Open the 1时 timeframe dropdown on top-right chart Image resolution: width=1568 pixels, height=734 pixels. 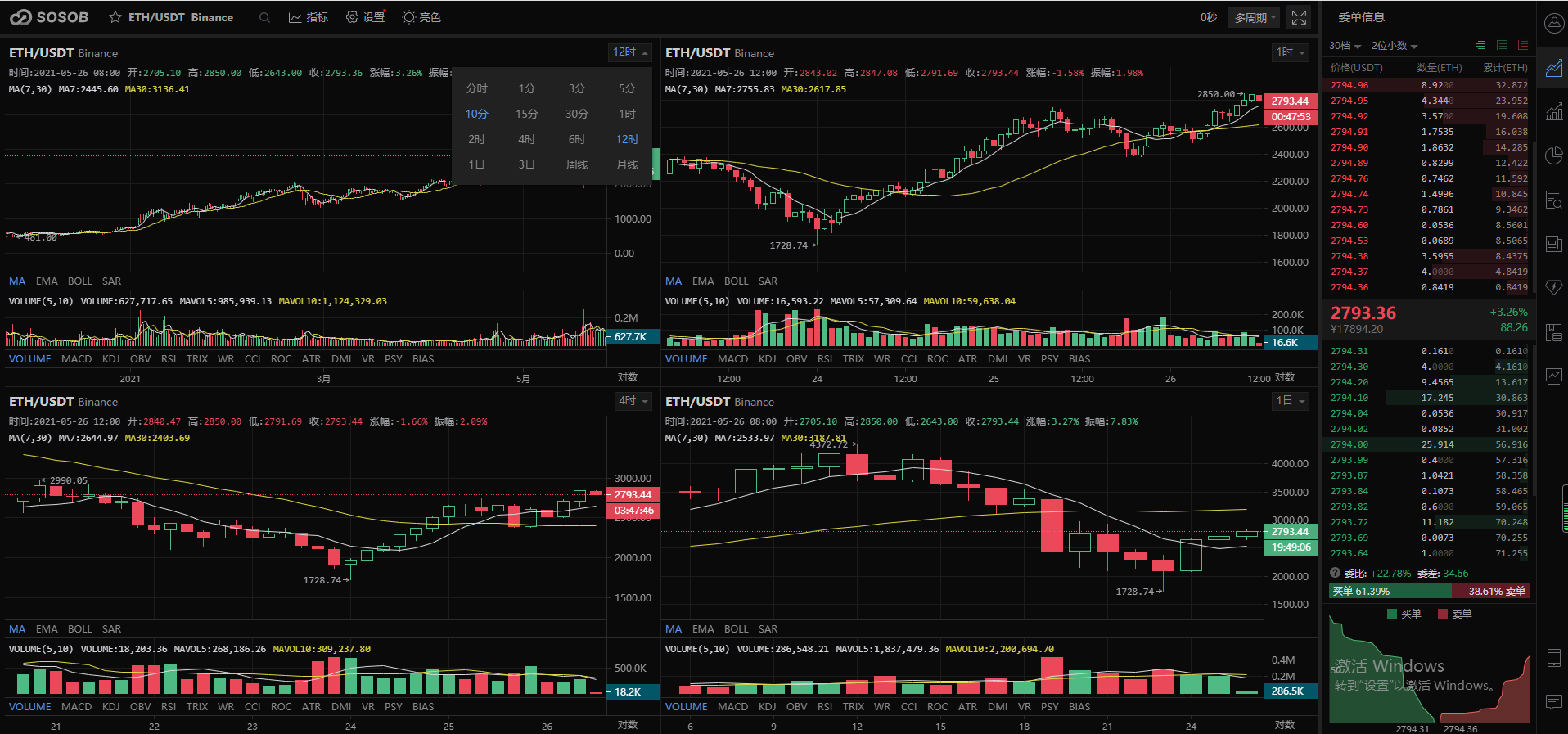tap(1291, 52)
